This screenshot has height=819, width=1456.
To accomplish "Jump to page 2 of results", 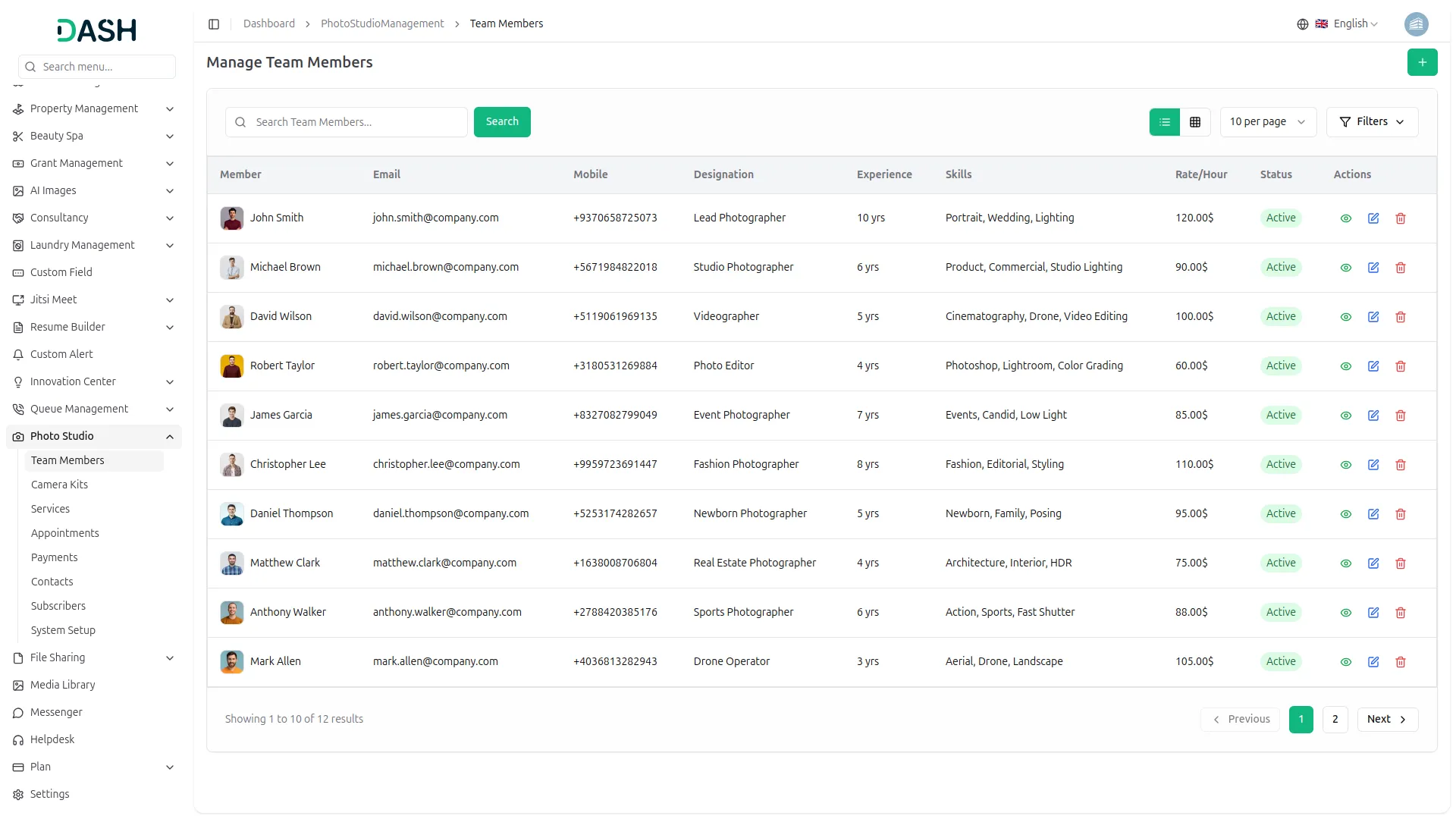I will click(1335, 720).
